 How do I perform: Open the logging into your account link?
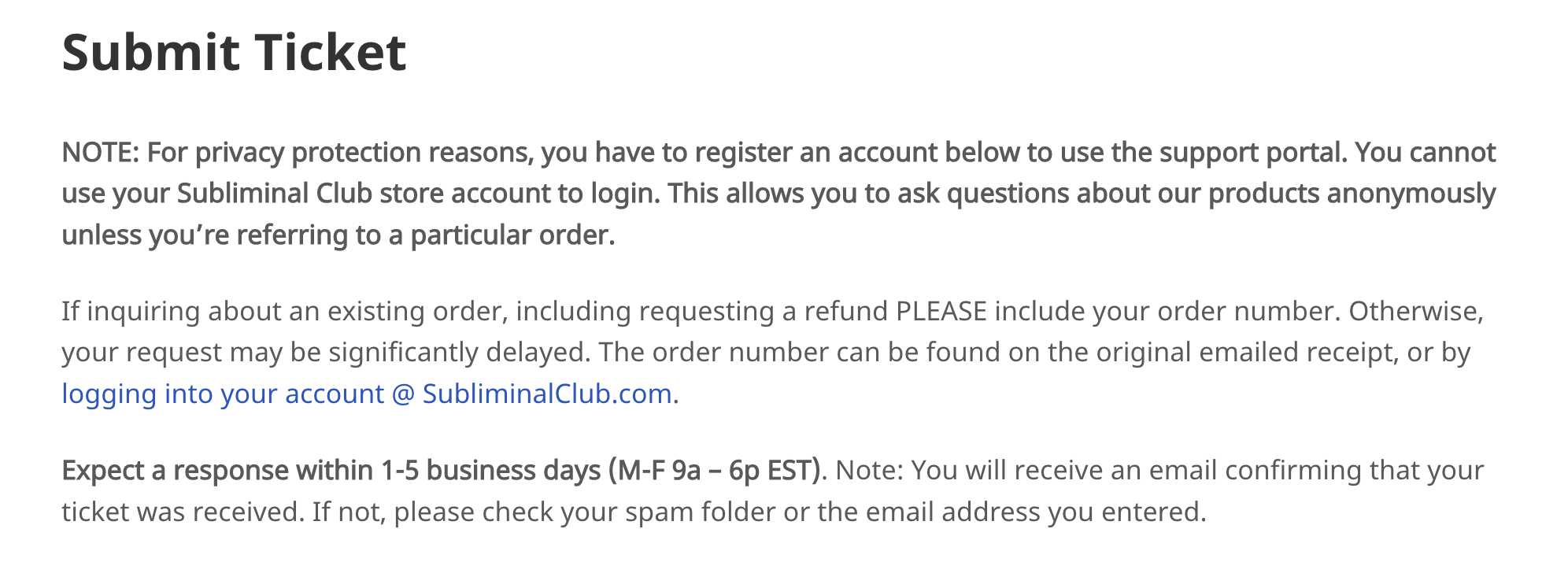point(367,394)
